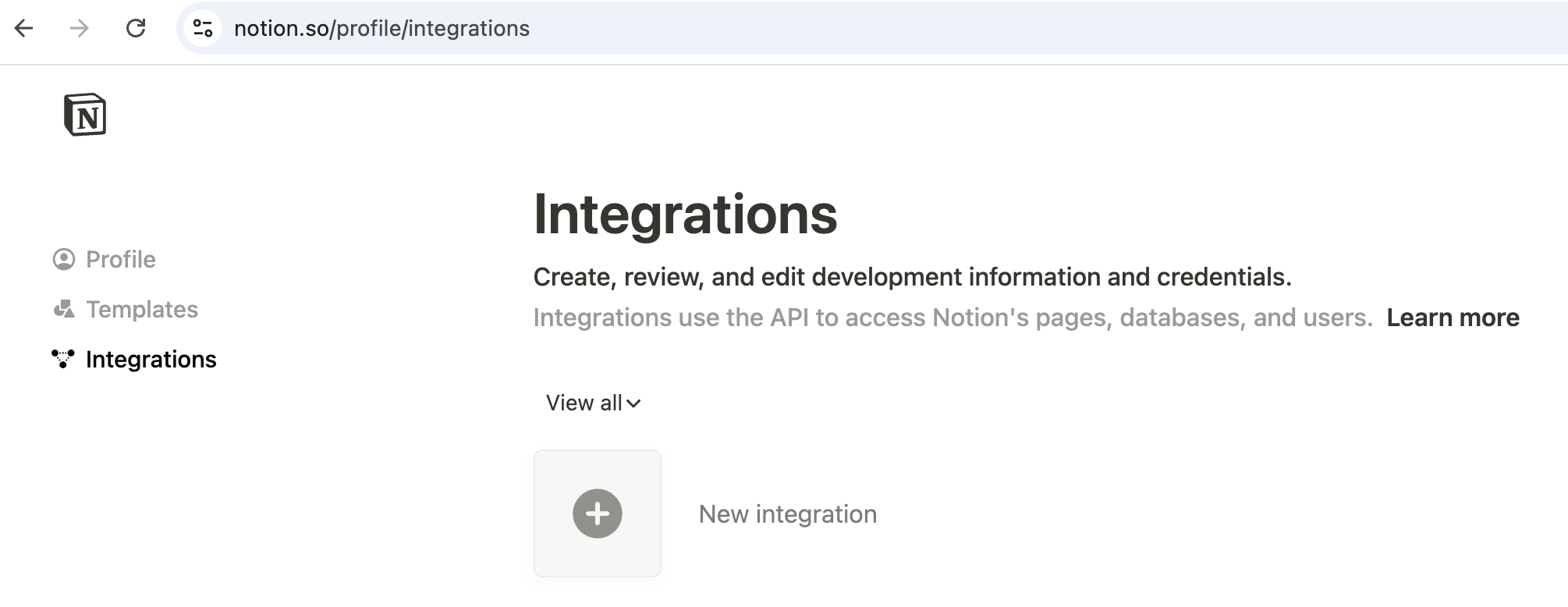Select Integrations label in the sidebar
Image resolution: width=1568 pixels, height=607 pixels.
151,360
